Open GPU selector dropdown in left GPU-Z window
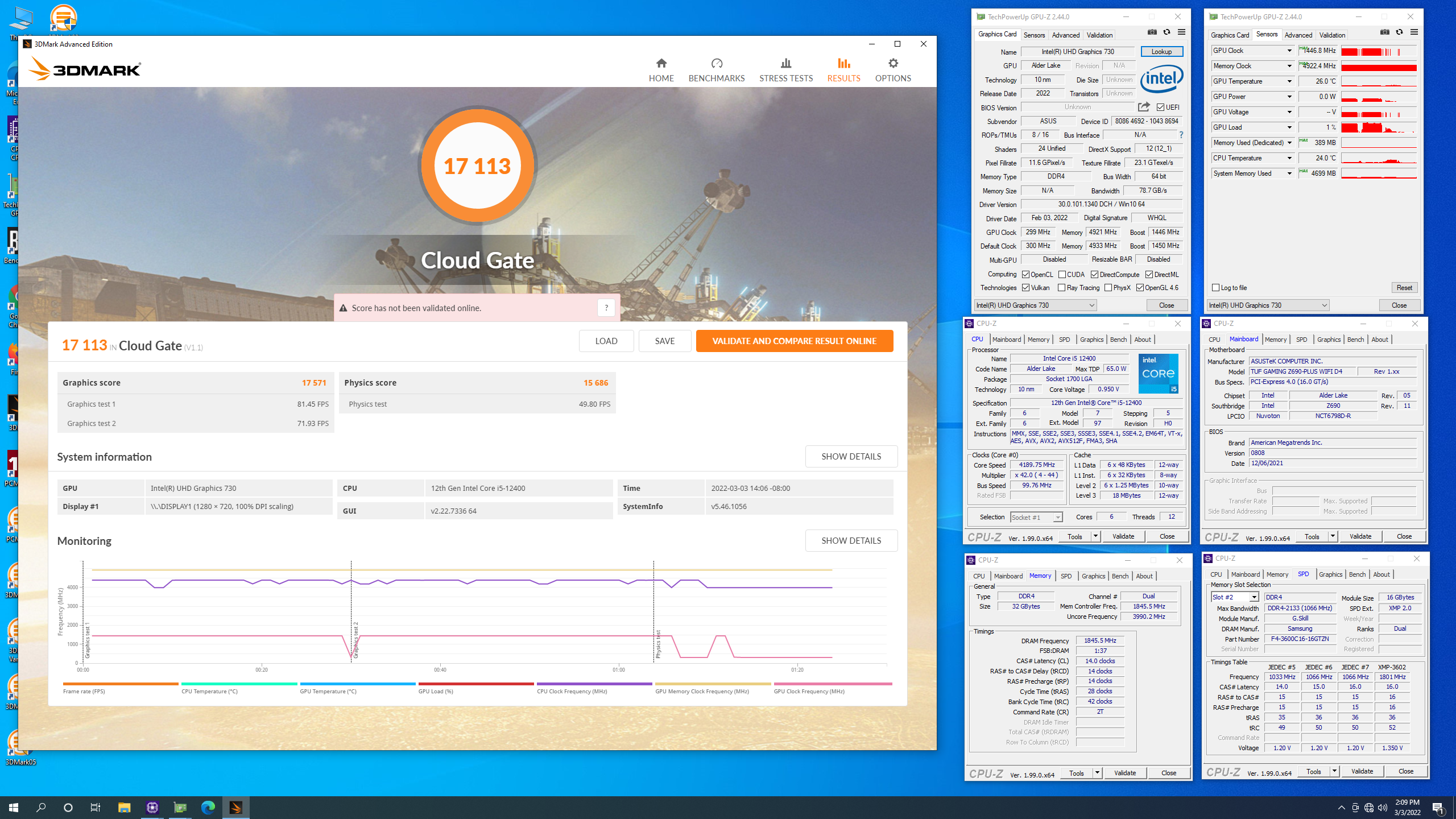Image resolution: width=1456 pixels, height=819 pixels. tap(1035, 305)
